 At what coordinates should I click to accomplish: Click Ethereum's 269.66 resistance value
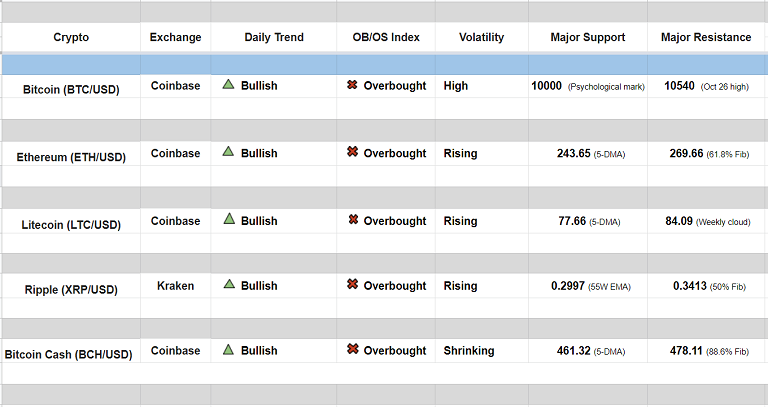(x=684, y=154)
